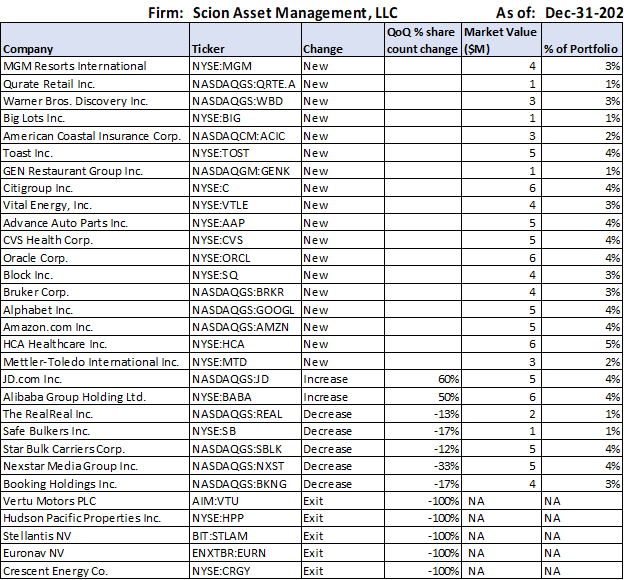The width and height of the screenshot is (624, 580).
Task: Select 'HCA Healthcare Inc.' cell
Action: [x=95, y=344]
